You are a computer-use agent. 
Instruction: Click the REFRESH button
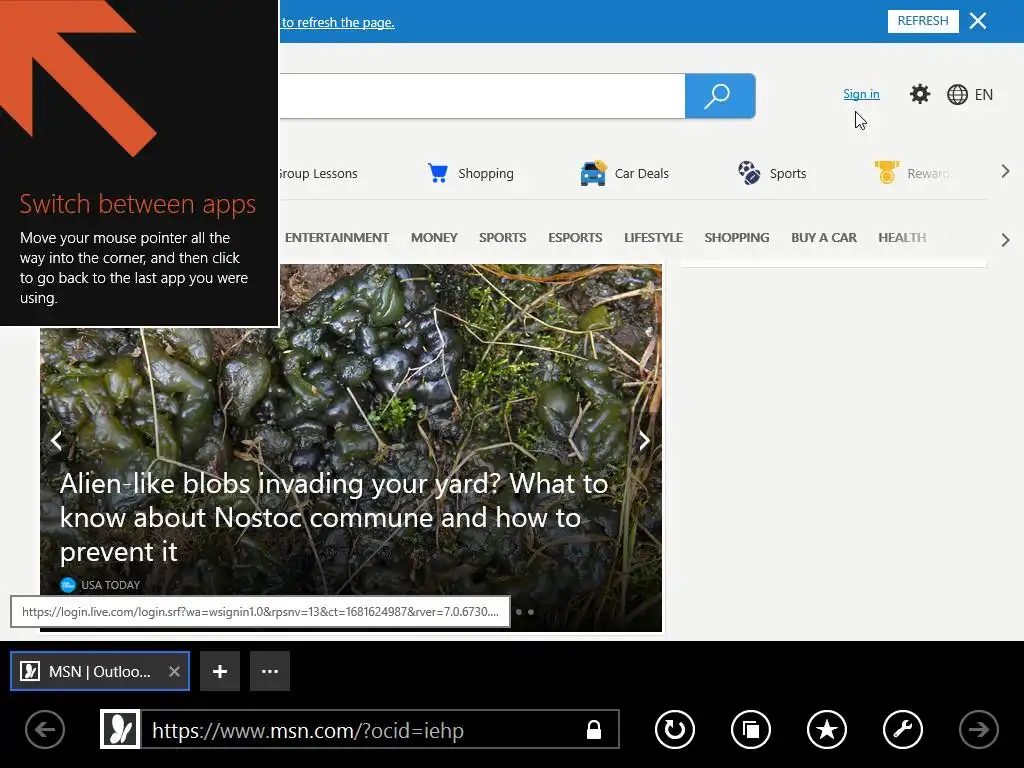coord(923,21)
